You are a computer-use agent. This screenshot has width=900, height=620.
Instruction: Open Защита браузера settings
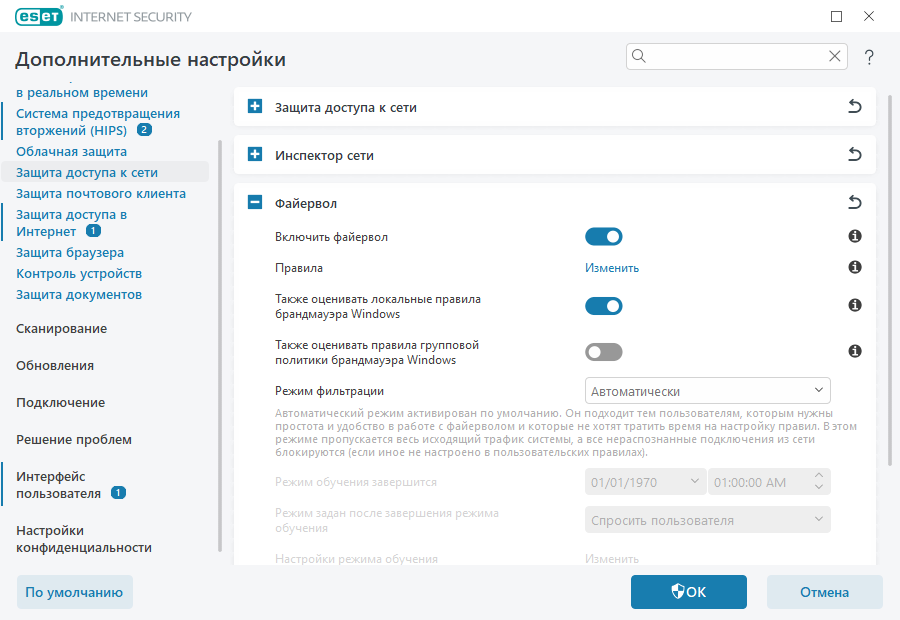(x=70, y=253)
